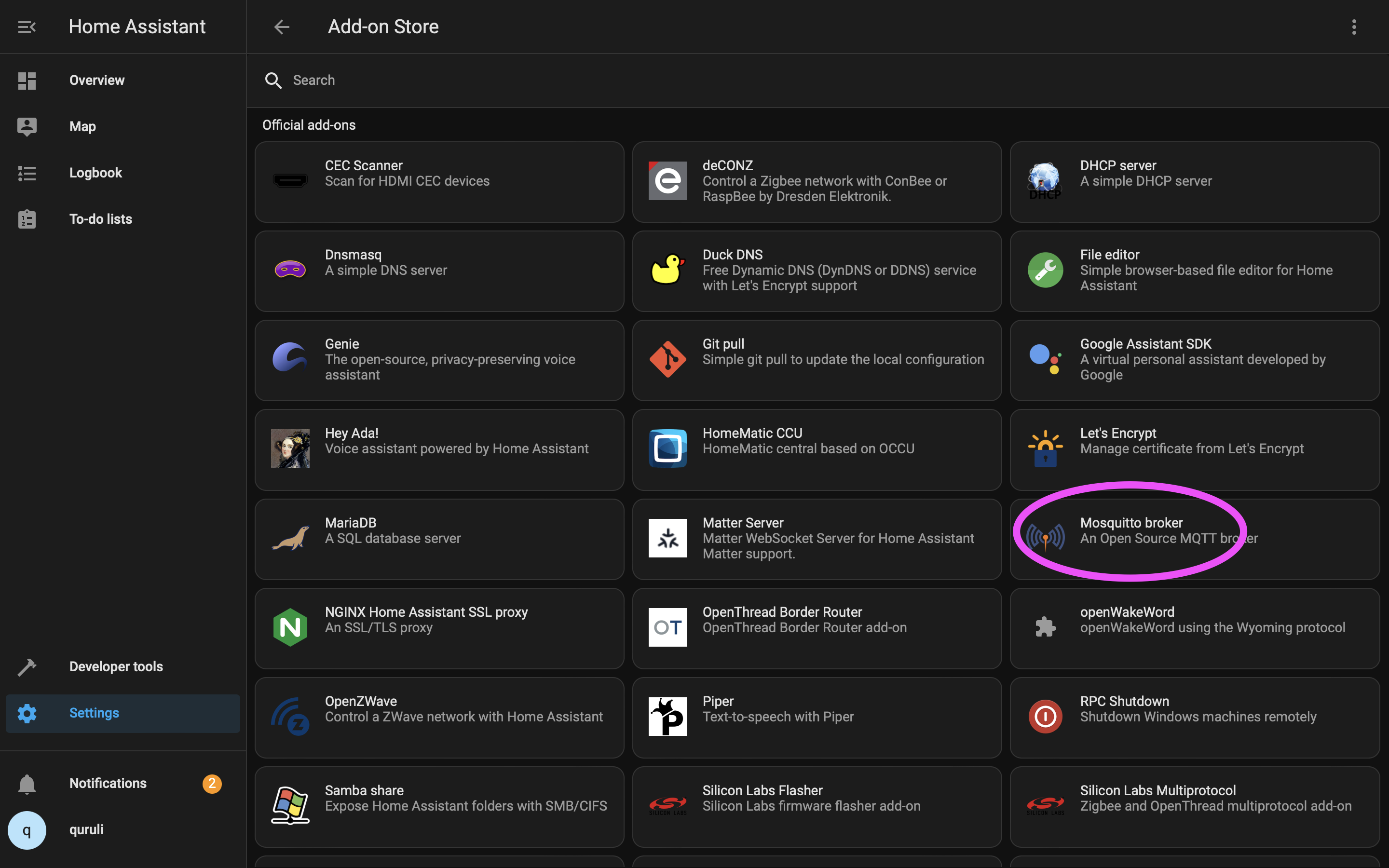Image resolution: width=1389 pixels, height=868 pixels.
Task: Click 'A SQL database server' description
Action: coord(393,539)
